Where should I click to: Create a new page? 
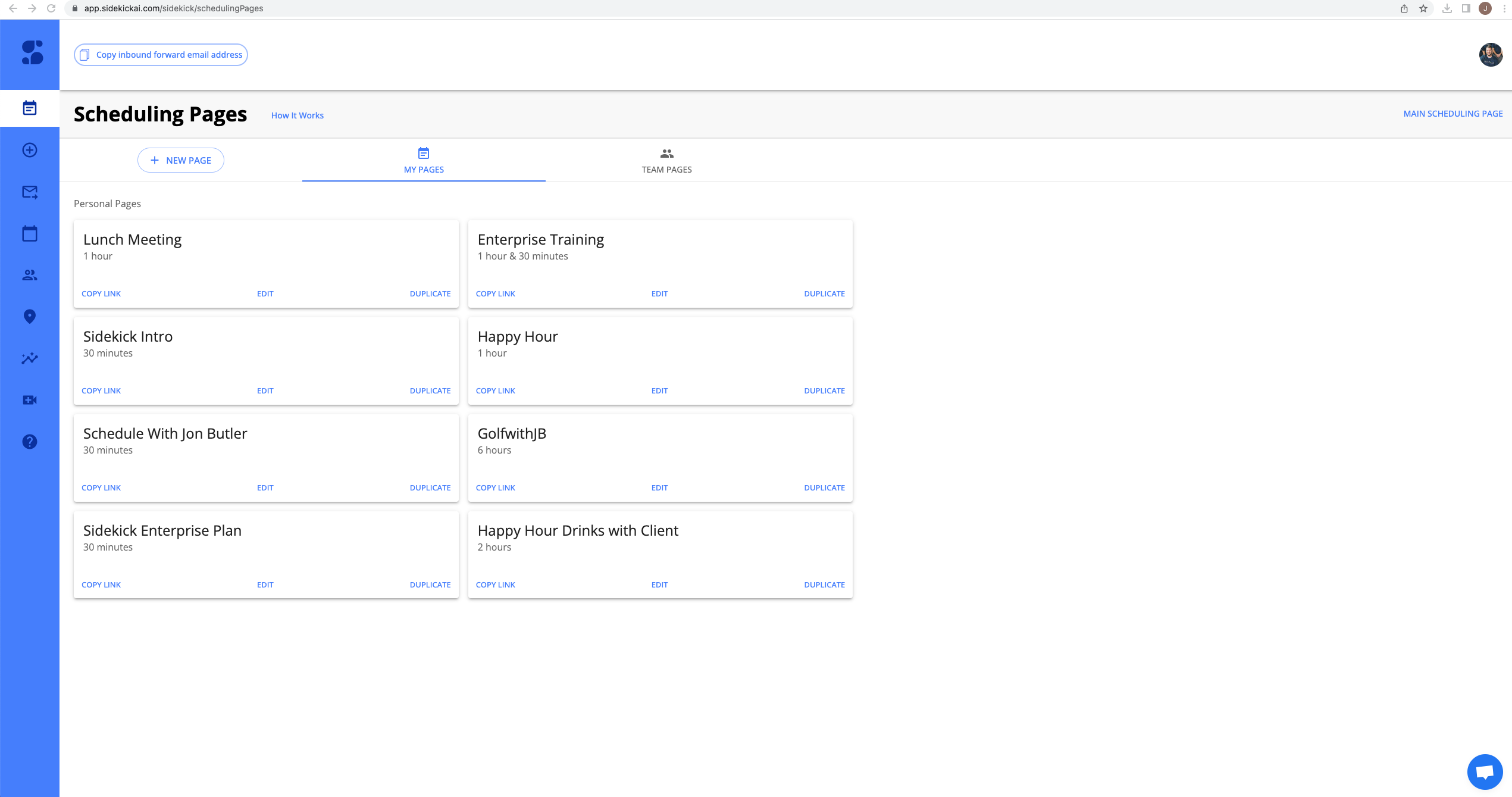[x=181, y=160]
